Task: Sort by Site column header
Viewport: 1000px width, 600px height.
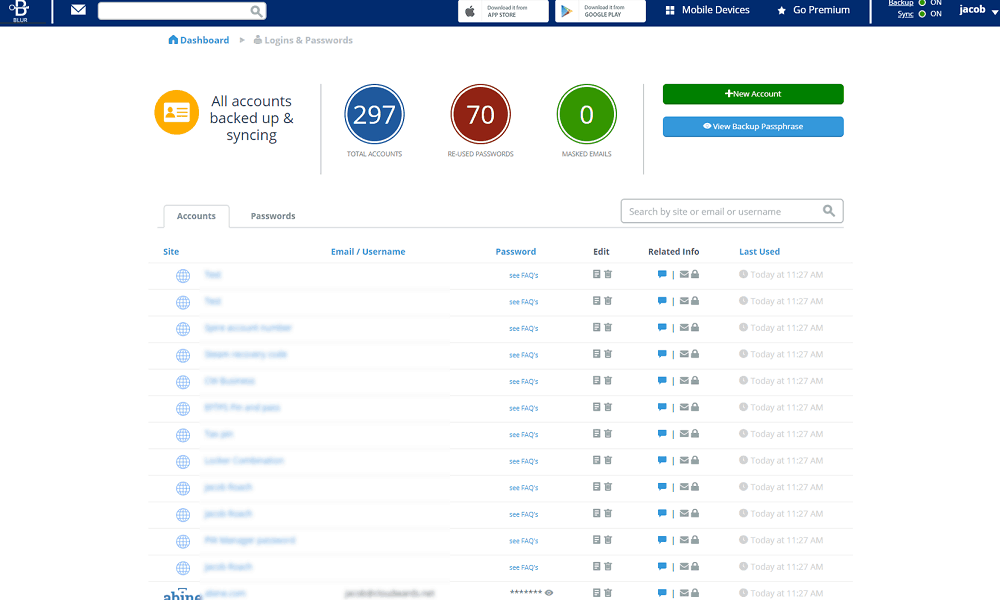Action: pos(171,252)
